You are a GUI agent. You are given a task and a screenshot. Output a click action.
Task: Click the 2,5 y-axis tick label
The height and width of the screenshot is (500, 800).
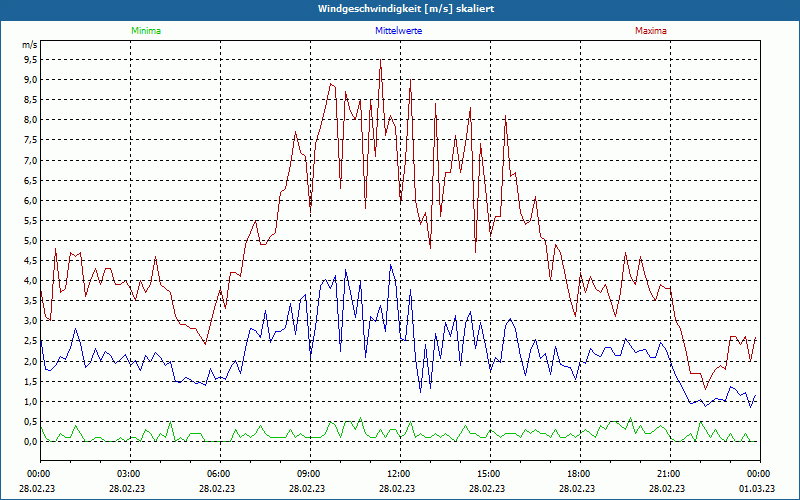(30, 341)
